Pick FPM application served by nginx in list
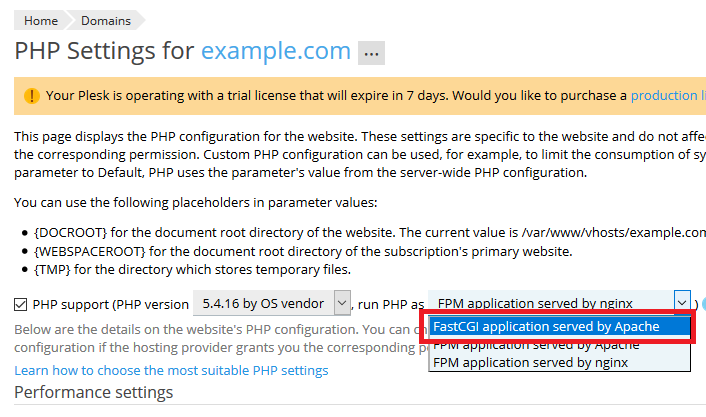This screenshot has height=417, width=706. [x=530, y=362]
